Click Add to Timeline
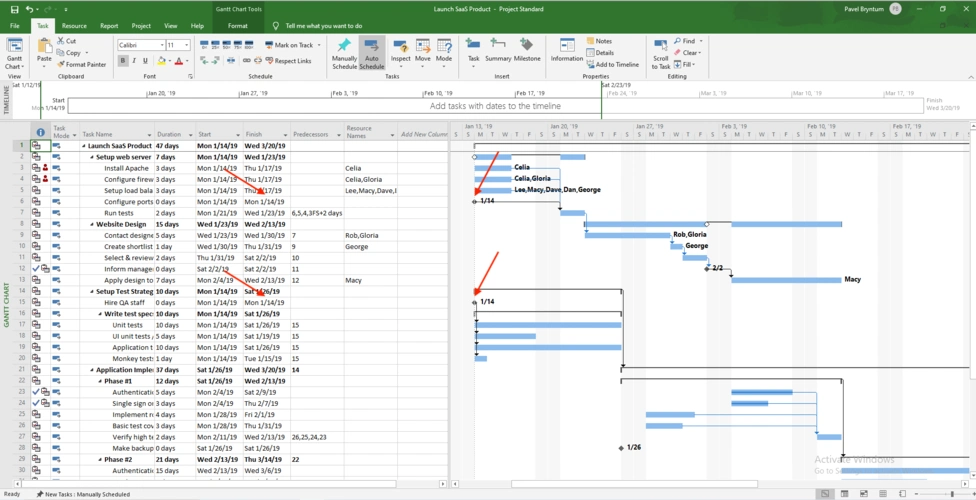The image size is (976, 500). [612, 64]
